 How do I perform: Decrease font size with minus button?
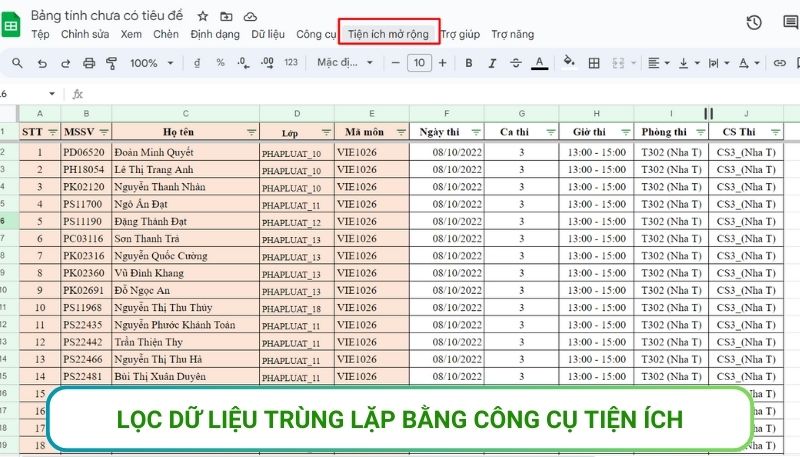[395, 63]
